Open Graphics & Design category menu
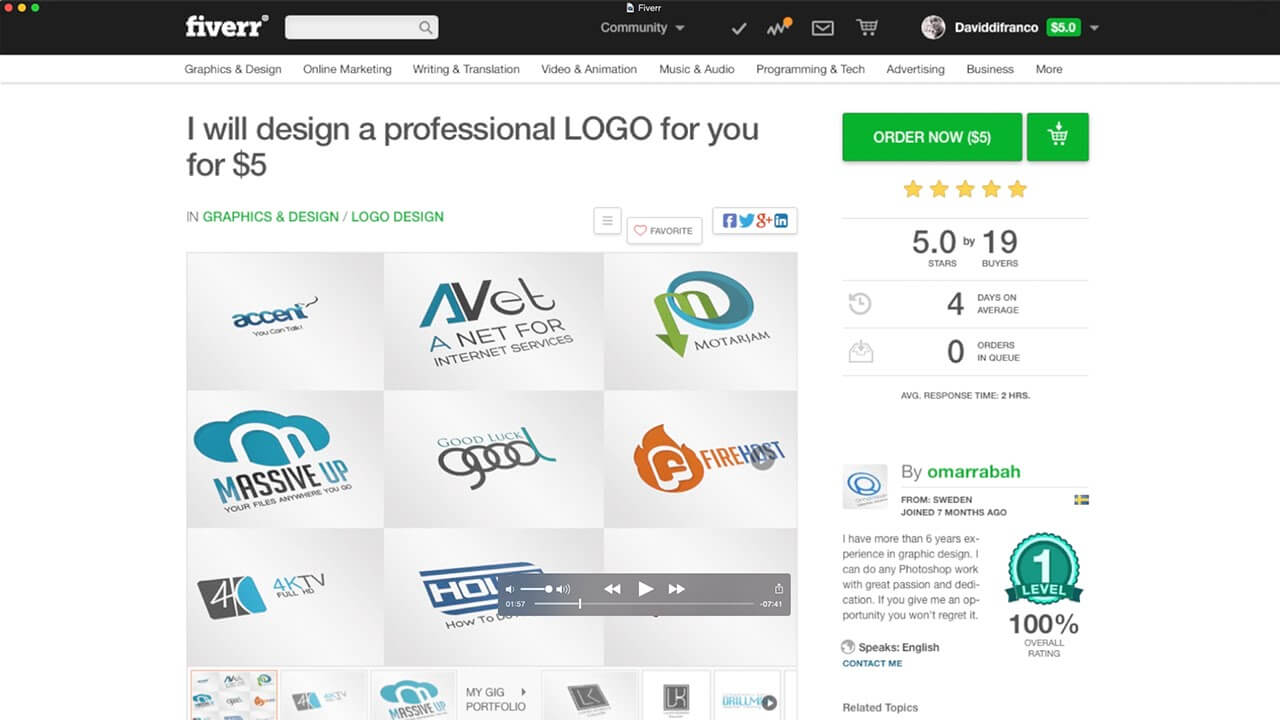This screenshot has height=720, width=1280. (233, 69)
